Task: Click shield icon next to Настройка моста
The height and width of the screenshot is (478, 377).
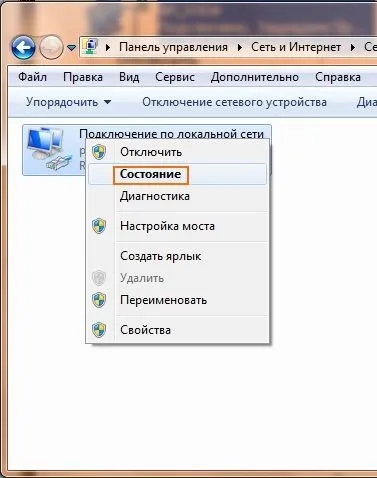Action: click(x=99, y=226)
